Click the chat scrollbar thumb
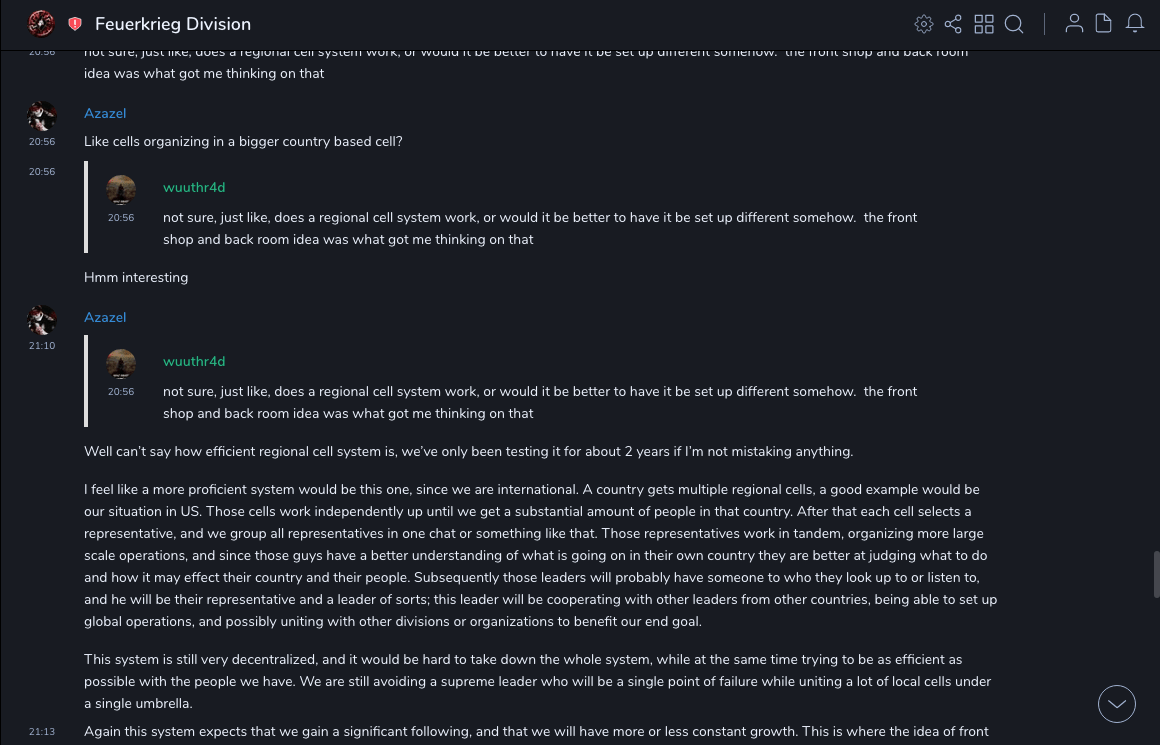The width and height of the screenshot is (1160, 745). (1156, 573)
